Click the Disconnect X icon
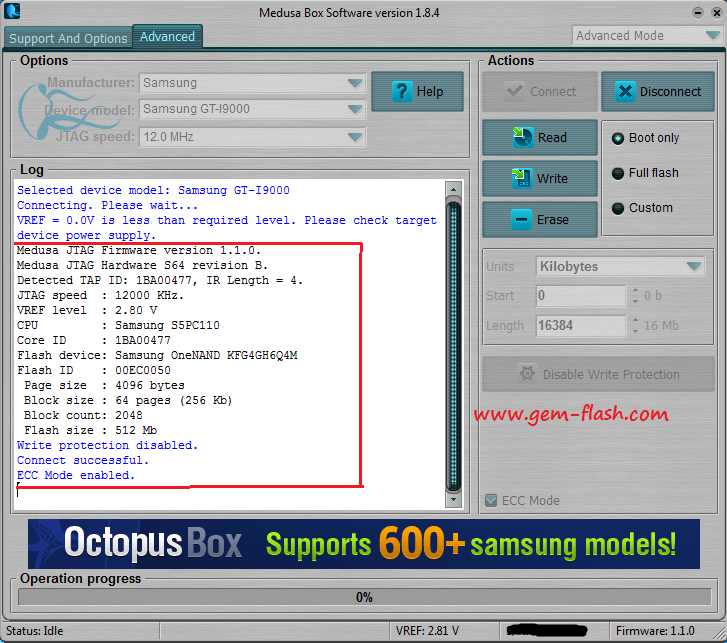This screenshot has width=727, height=643. click(625, 91)
